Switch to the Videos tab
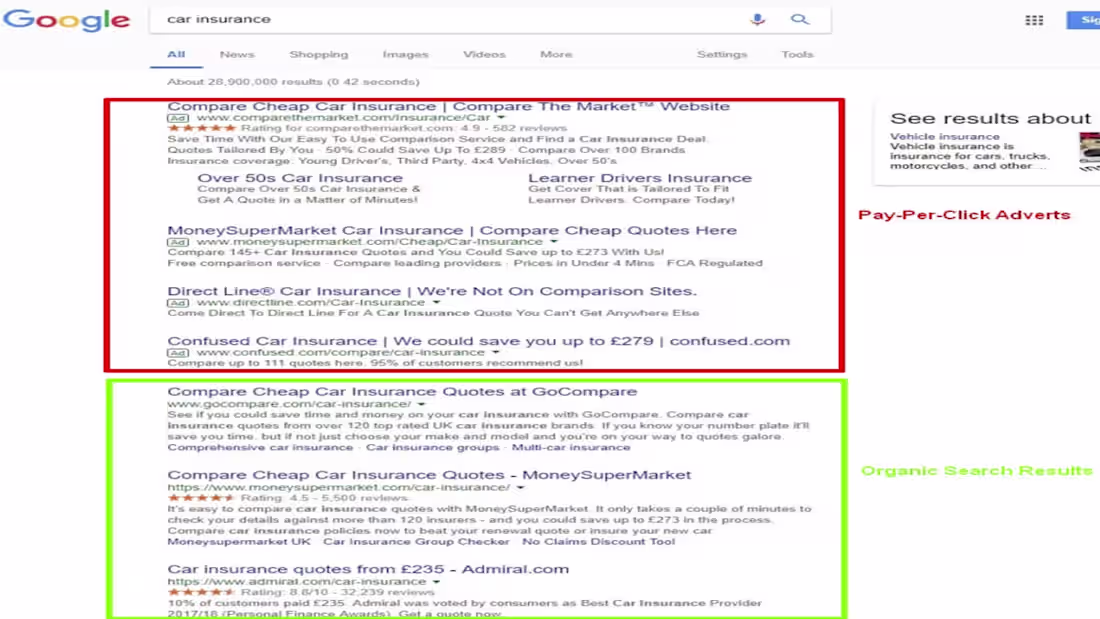Image resolution: width=1100 pixels, height=619 pixels. pos(484,54)
